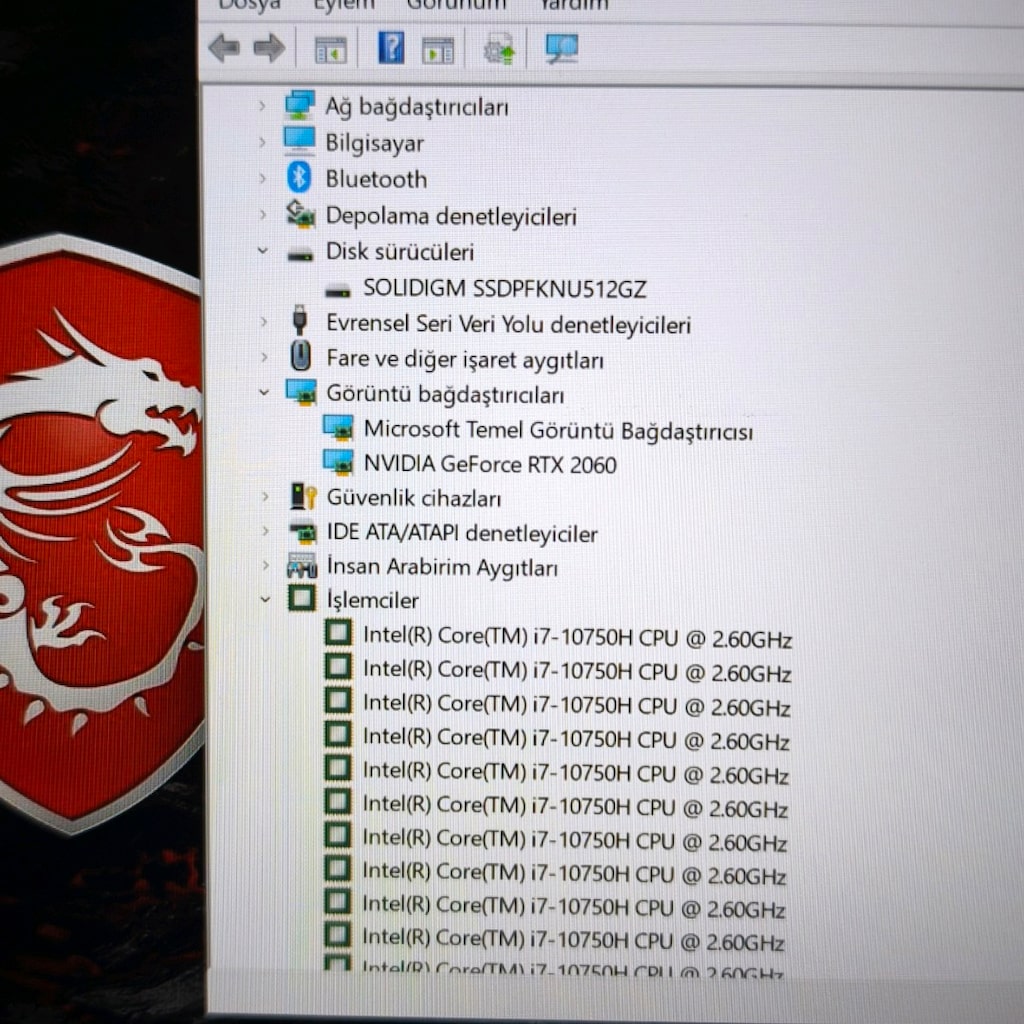Screen dimensions: 1024x1024
Task: Expand the Bluetooth node
Action: pyautogui.click(x=263, y=178)
